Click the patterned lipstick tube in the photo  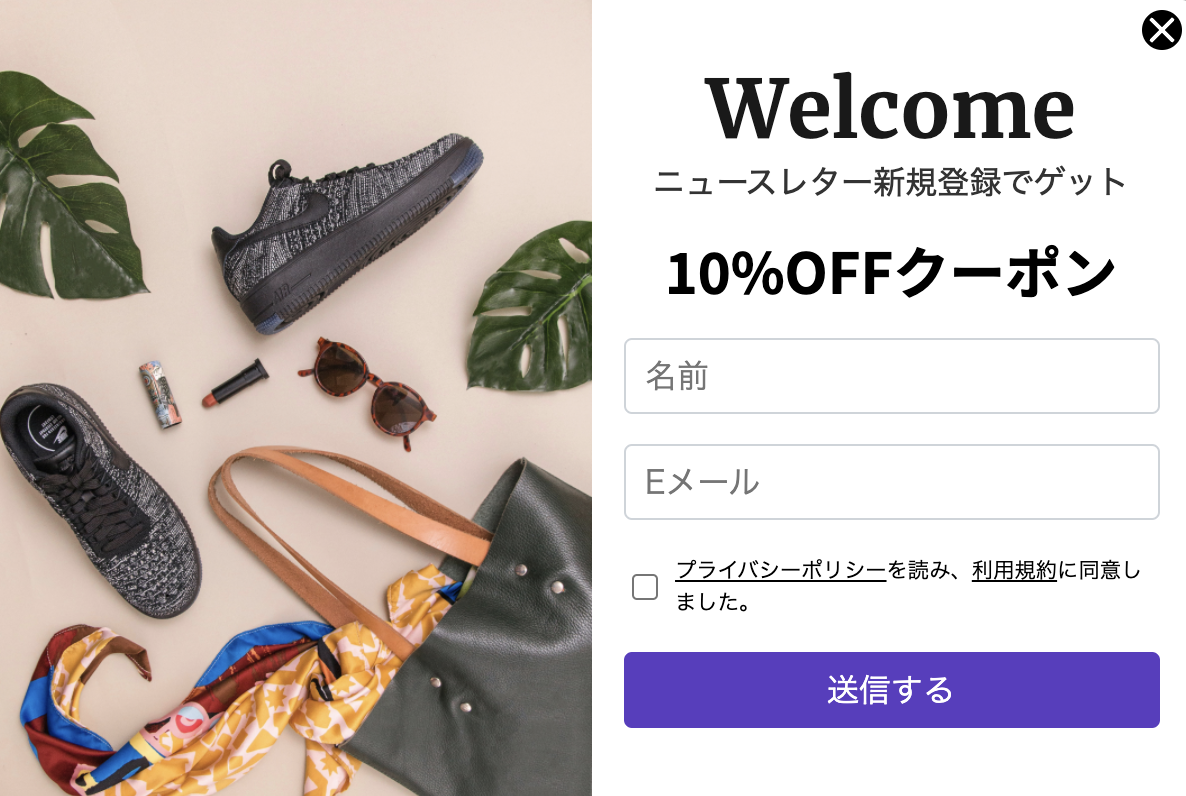[160, 394]
